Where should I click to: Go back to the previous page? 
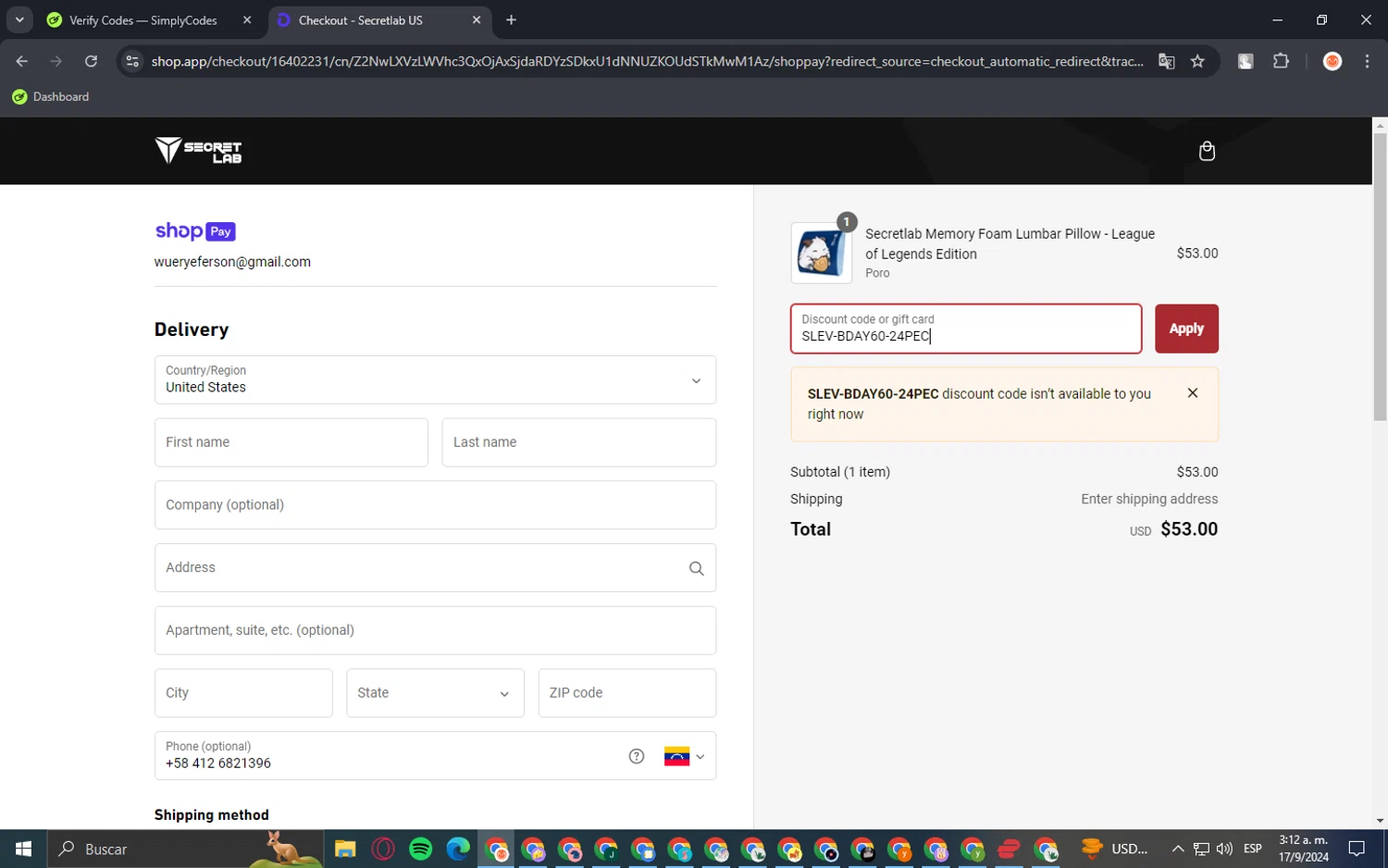pos(21,61)
